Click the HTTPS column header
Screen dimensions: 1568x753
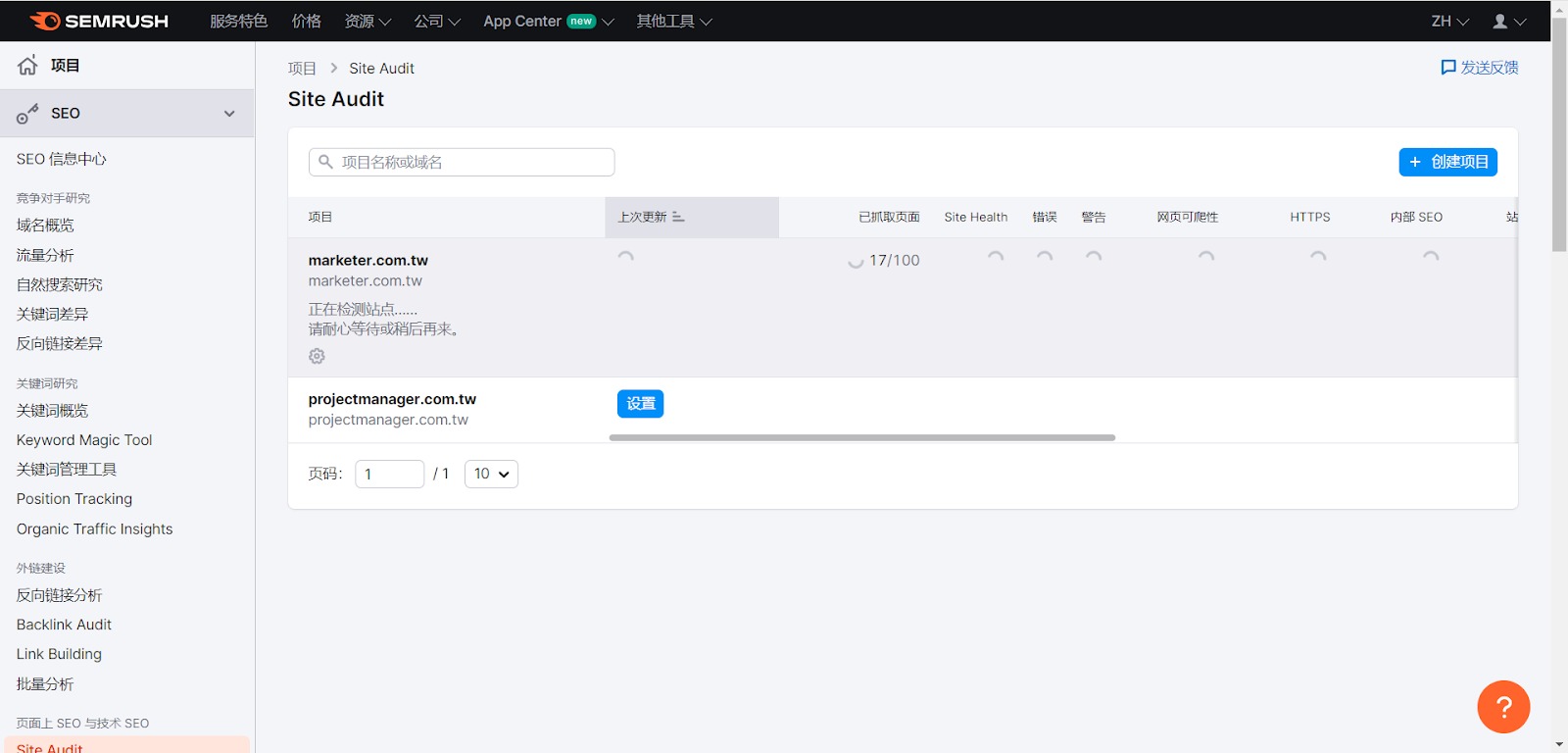tap(1310, 217)
